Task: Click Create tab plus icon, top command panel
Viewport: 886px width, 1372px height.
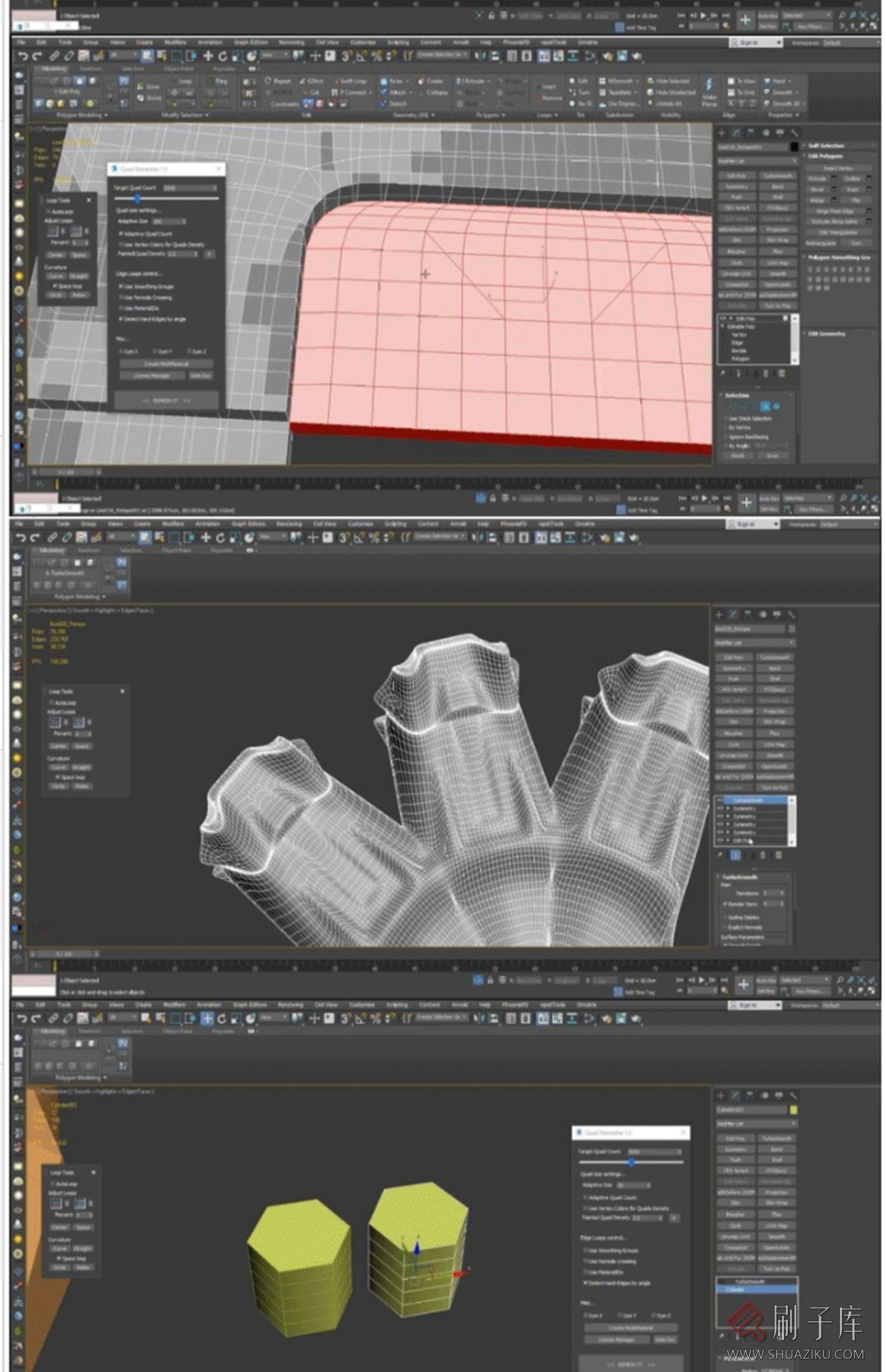Action: coord(722,133)
